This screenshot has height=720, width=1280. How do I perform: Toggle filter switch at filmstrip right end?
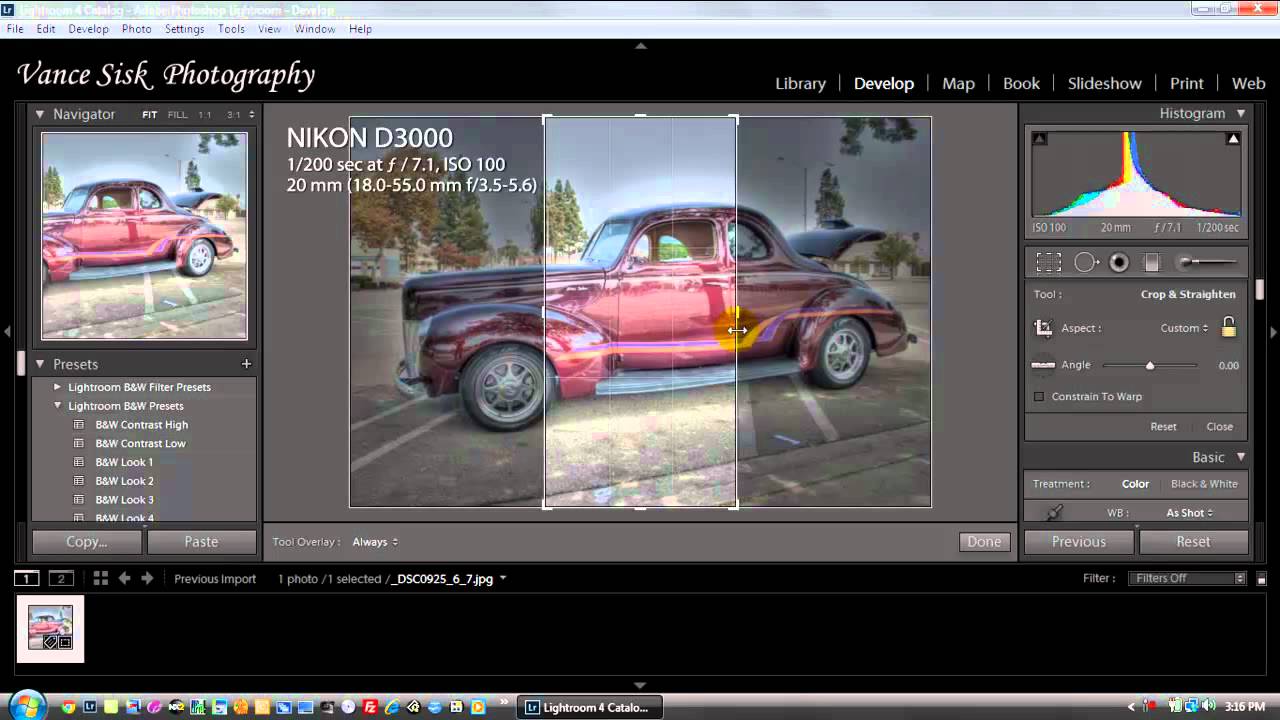[x=1262, y=579]
